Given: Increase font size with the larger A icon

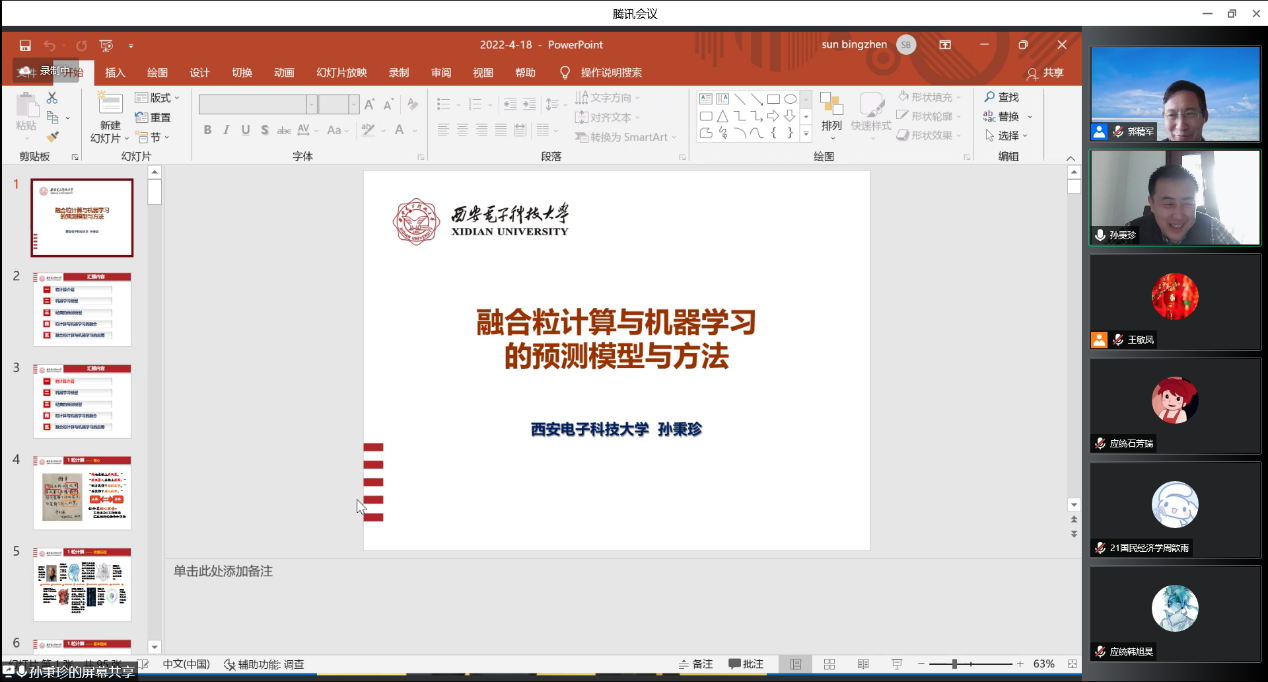Looking at the screenshot, I should click(369, 104).
